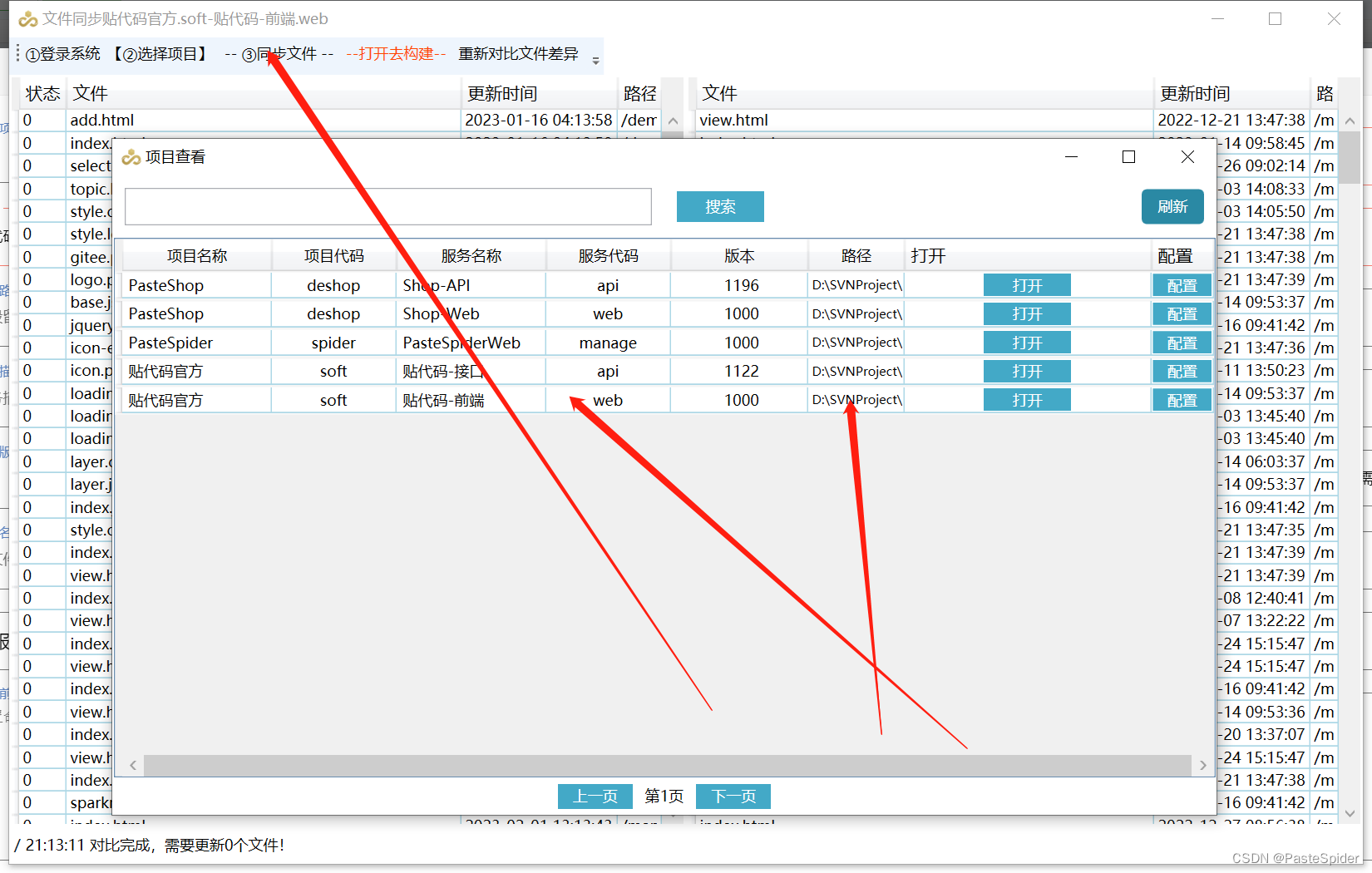Click the 服务代码 column header

coord(608,256)
